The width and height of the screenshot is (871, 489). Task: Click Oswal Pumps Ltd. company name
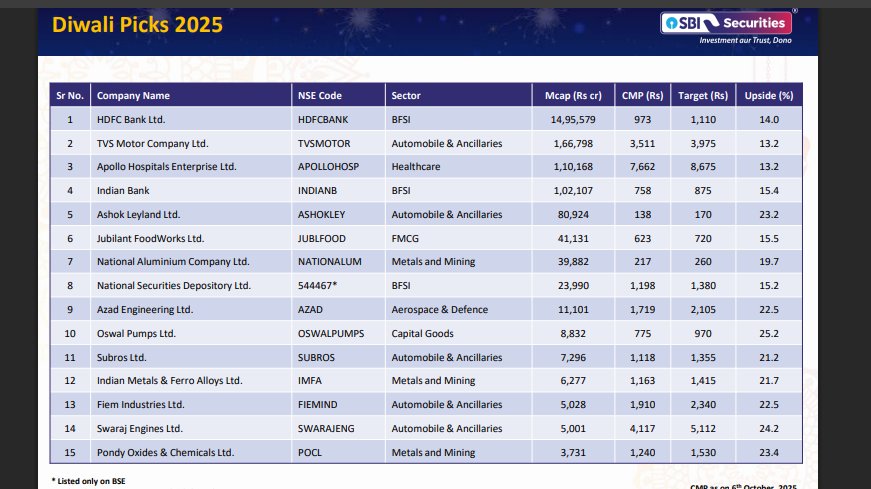pyautogui.click(x=136, y=333)
